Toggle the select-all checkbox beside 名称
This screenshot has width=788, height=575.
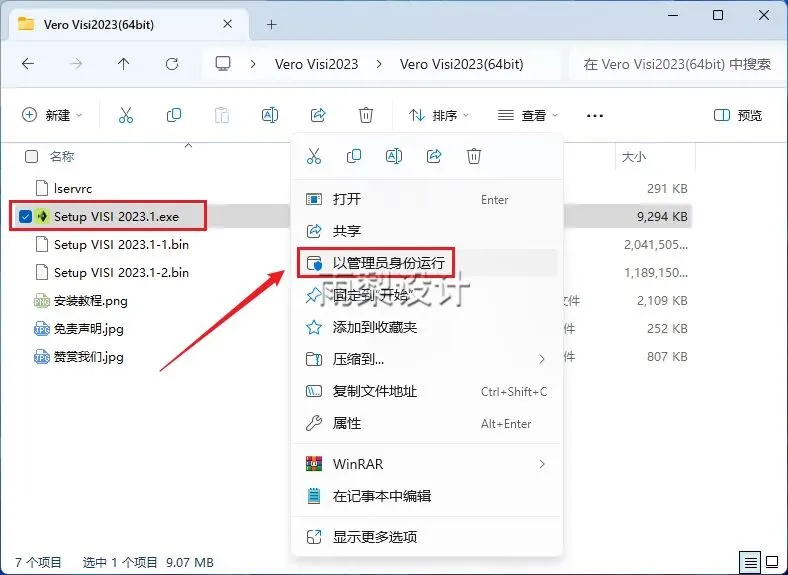(31, 157)
